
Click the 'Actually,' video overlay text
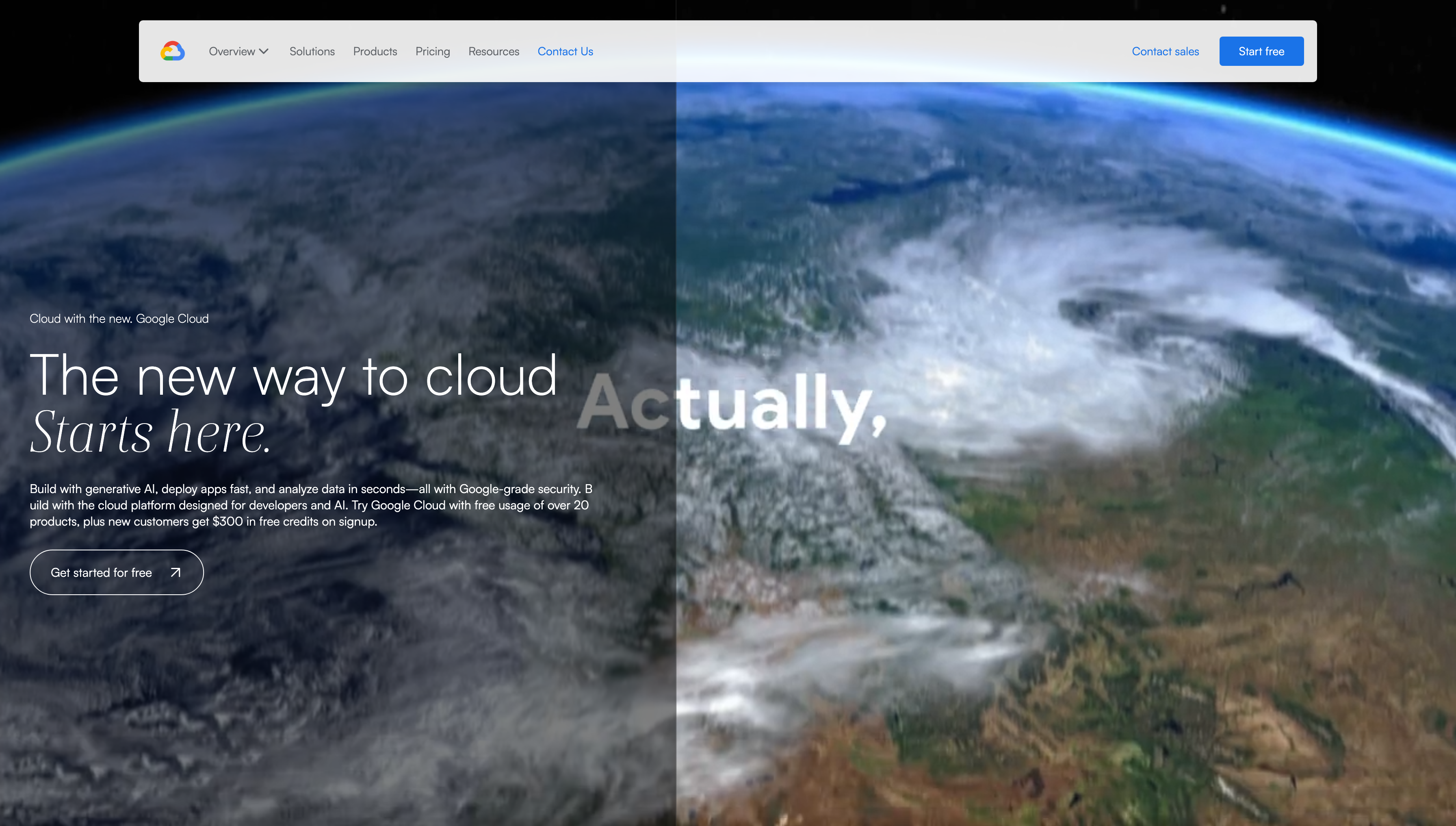point(731,404)
